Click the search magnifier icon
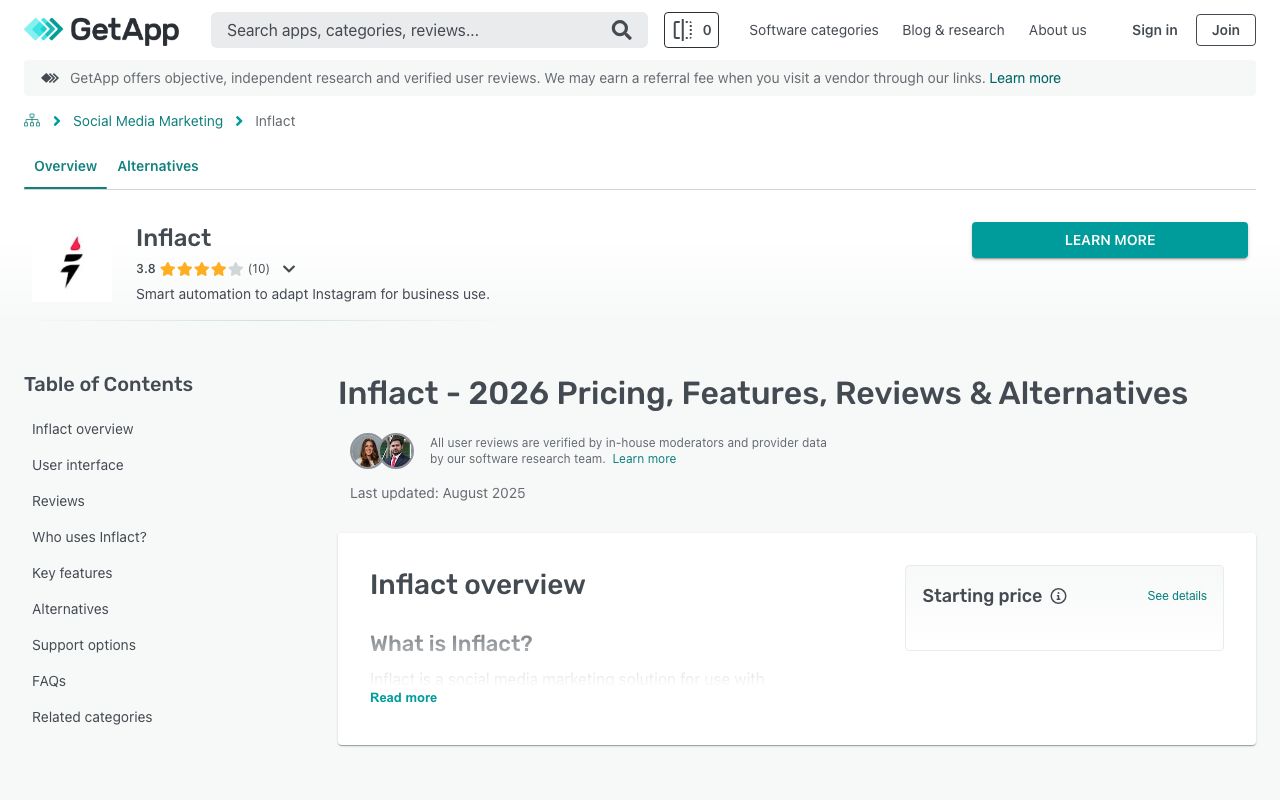This screenshot has width=1280, height=800. [622, 30]
